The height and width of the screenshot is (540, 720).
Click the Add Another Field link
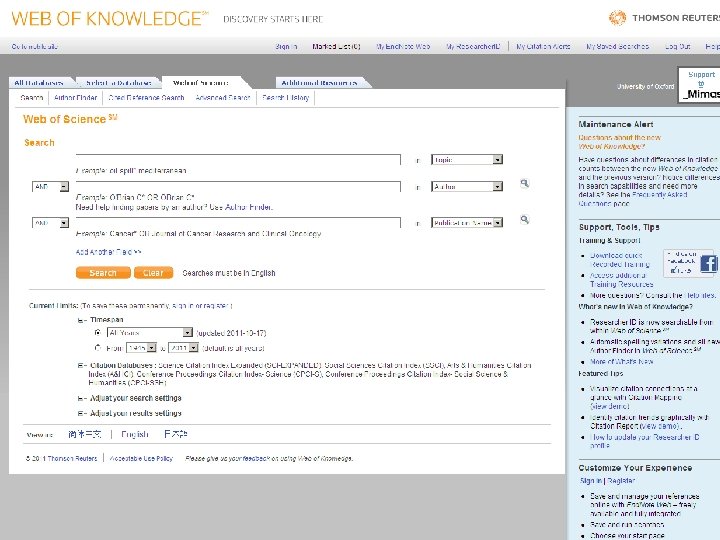(109, 252)
